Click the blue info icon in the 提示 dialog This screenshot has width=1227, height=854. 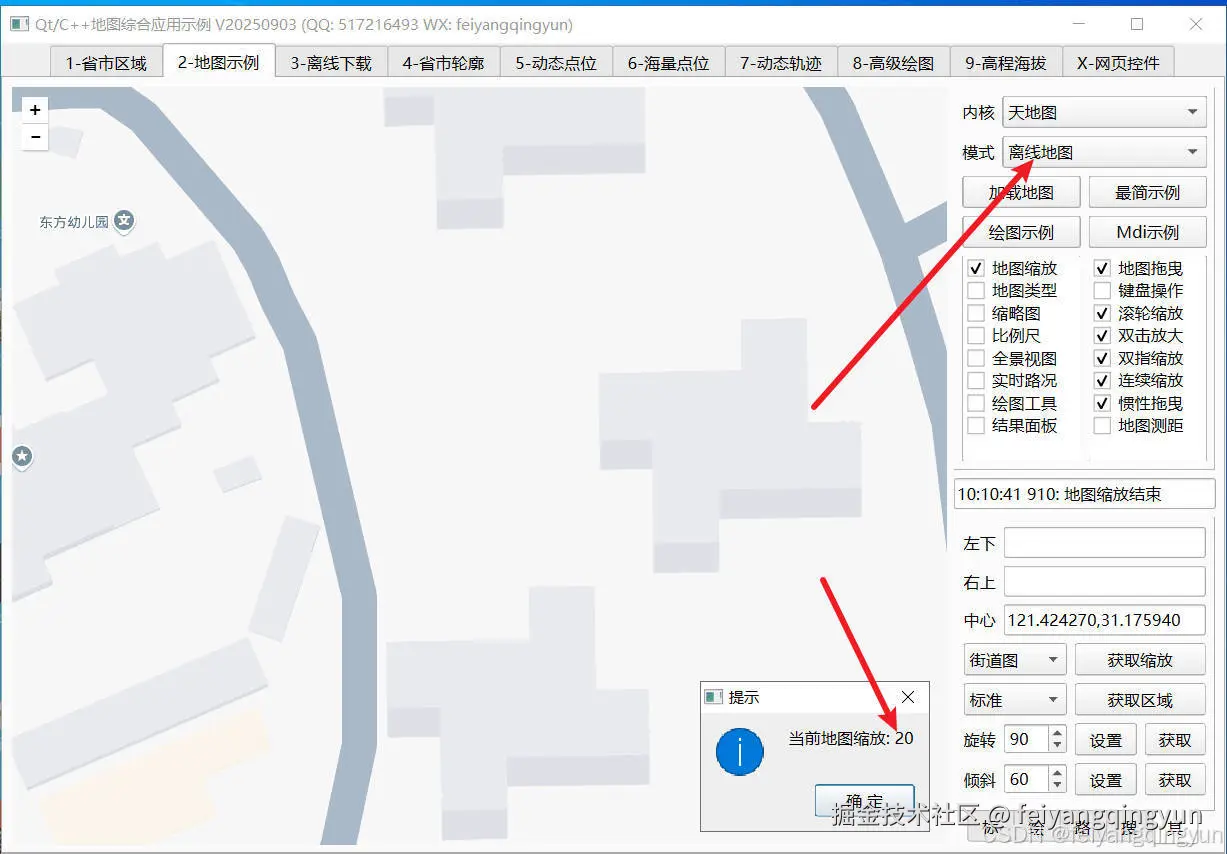tap(739, 752)
